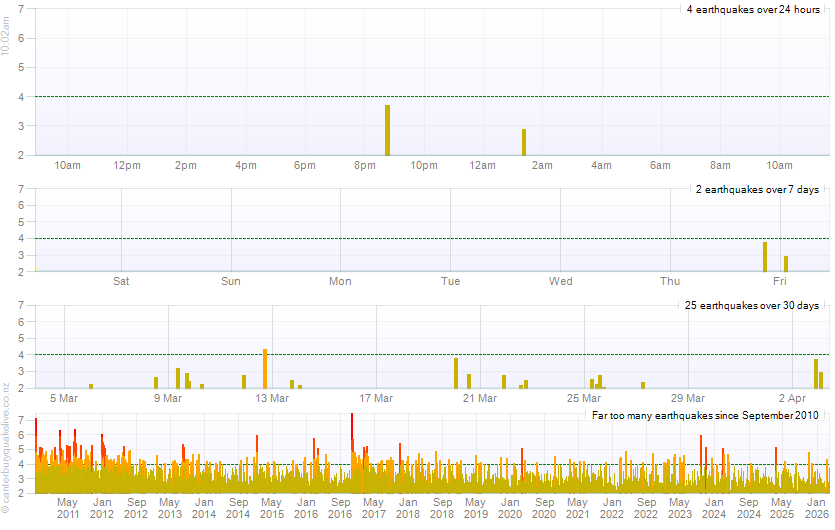Select the "25 earthquakes over 30 days" heading

point(752,305)
